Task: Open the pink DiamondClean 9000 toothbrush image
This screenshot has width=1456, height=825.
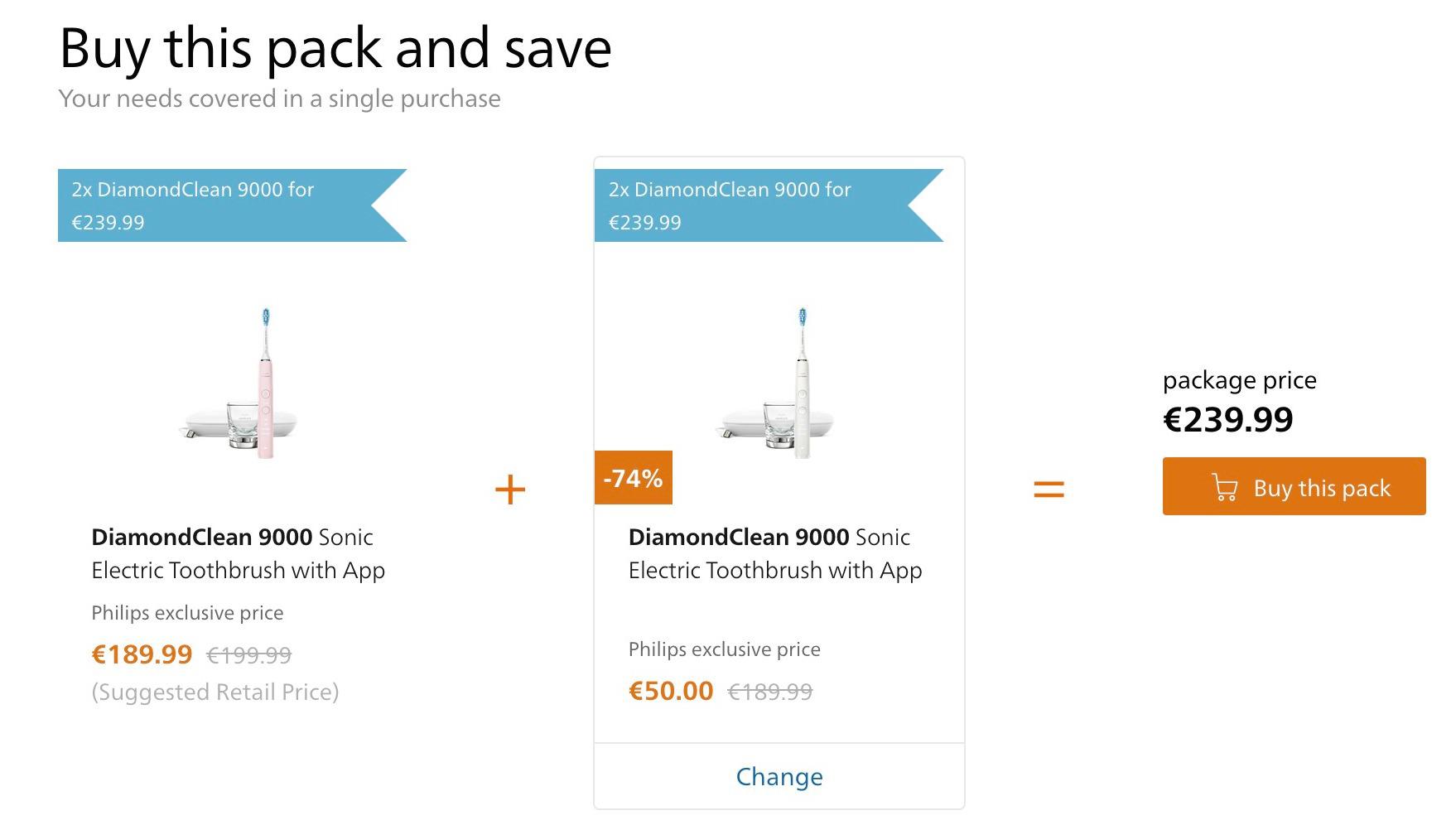Action: coord(239,384)
